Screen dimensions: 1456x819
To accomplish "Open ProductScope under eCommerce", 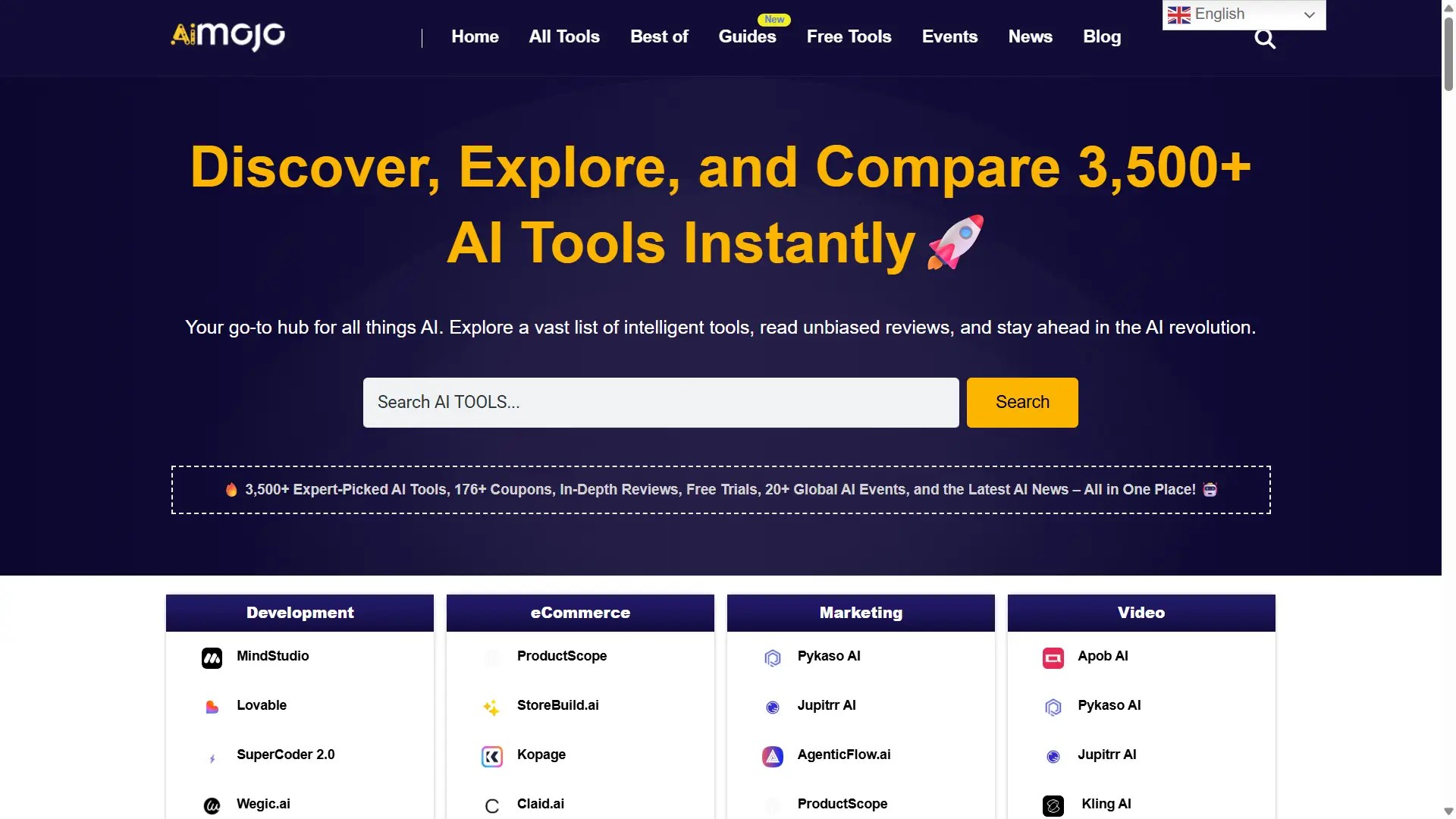I will [x=562, y=656].
